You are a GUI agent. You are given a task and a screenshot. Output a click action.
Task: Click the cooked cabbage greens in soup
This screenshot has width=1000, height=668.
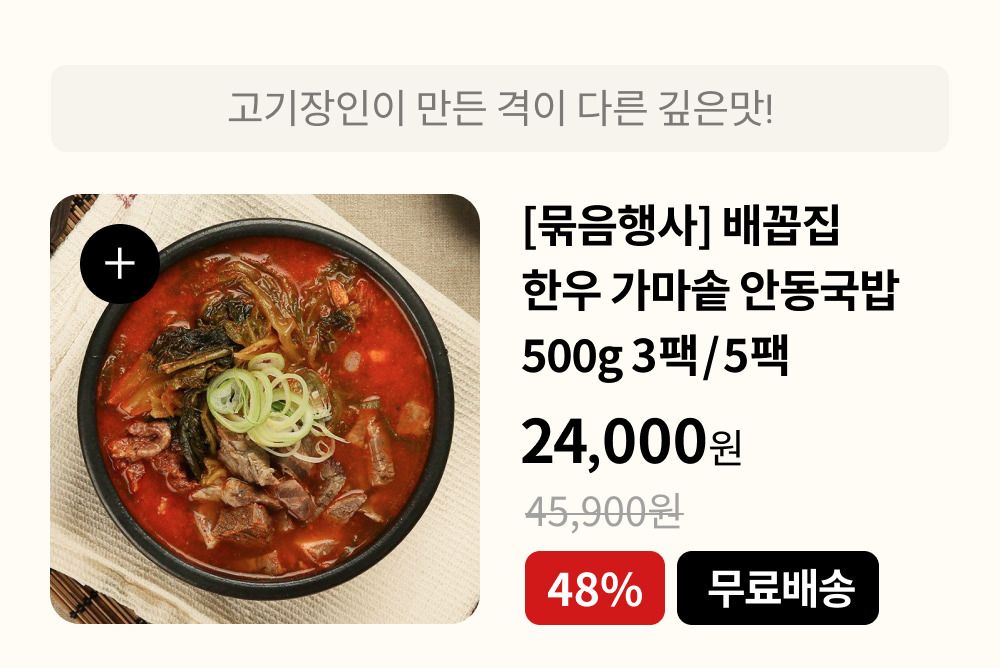(255, 306)
